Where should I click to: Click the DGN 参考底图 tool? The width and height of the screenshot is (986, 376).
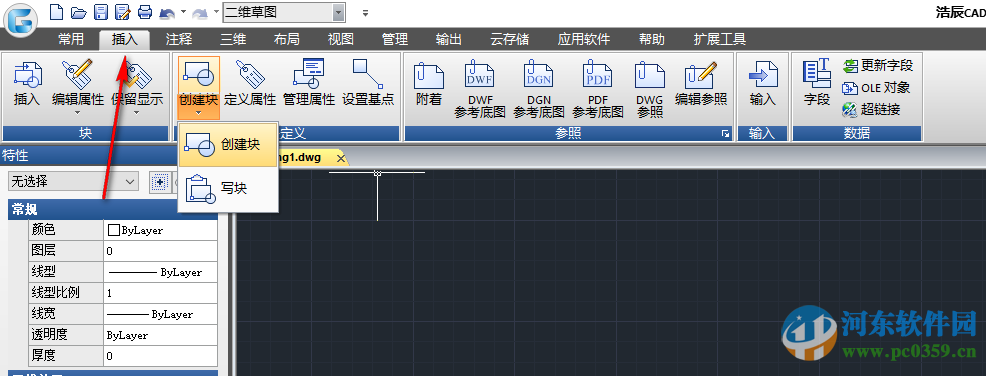tap(539, 89)
